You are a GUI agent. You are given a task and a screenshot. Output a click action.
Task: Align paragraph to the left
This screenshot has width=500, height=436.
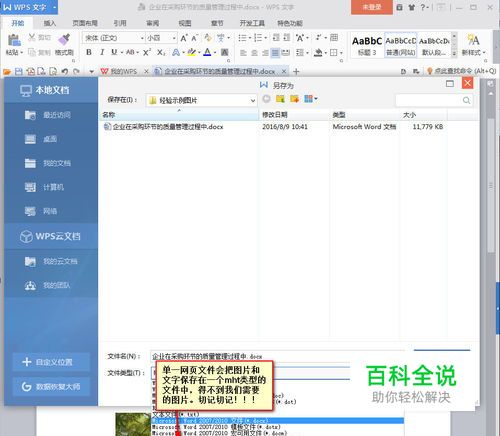click(243, 53)
